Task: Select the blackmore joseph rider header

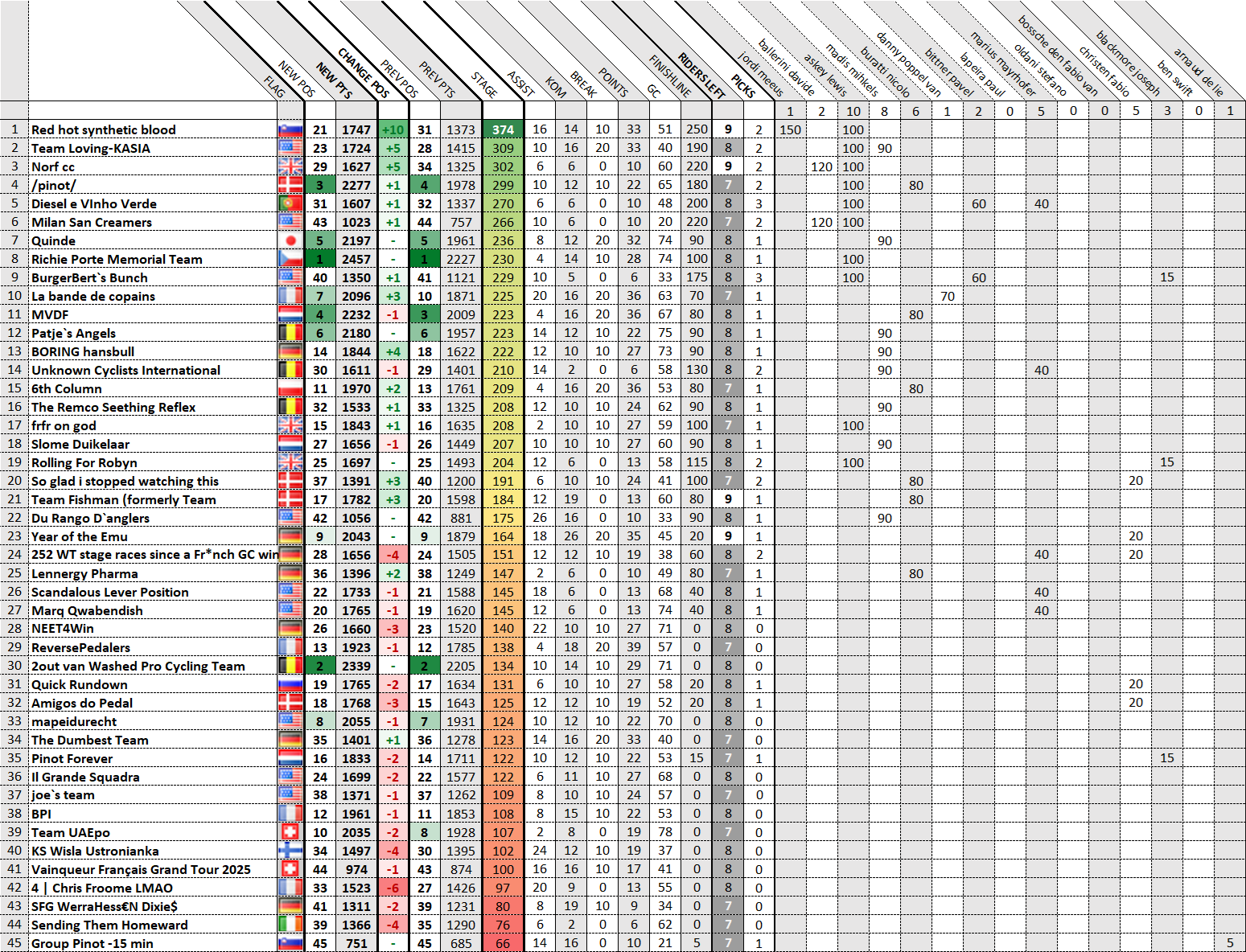Action: (x=1128, y=64)
